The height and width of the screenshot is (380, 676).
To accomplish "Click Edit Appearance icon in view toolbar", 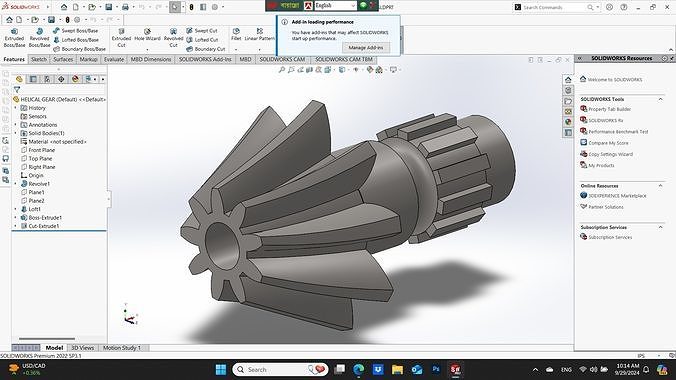I will click(369, 69).
